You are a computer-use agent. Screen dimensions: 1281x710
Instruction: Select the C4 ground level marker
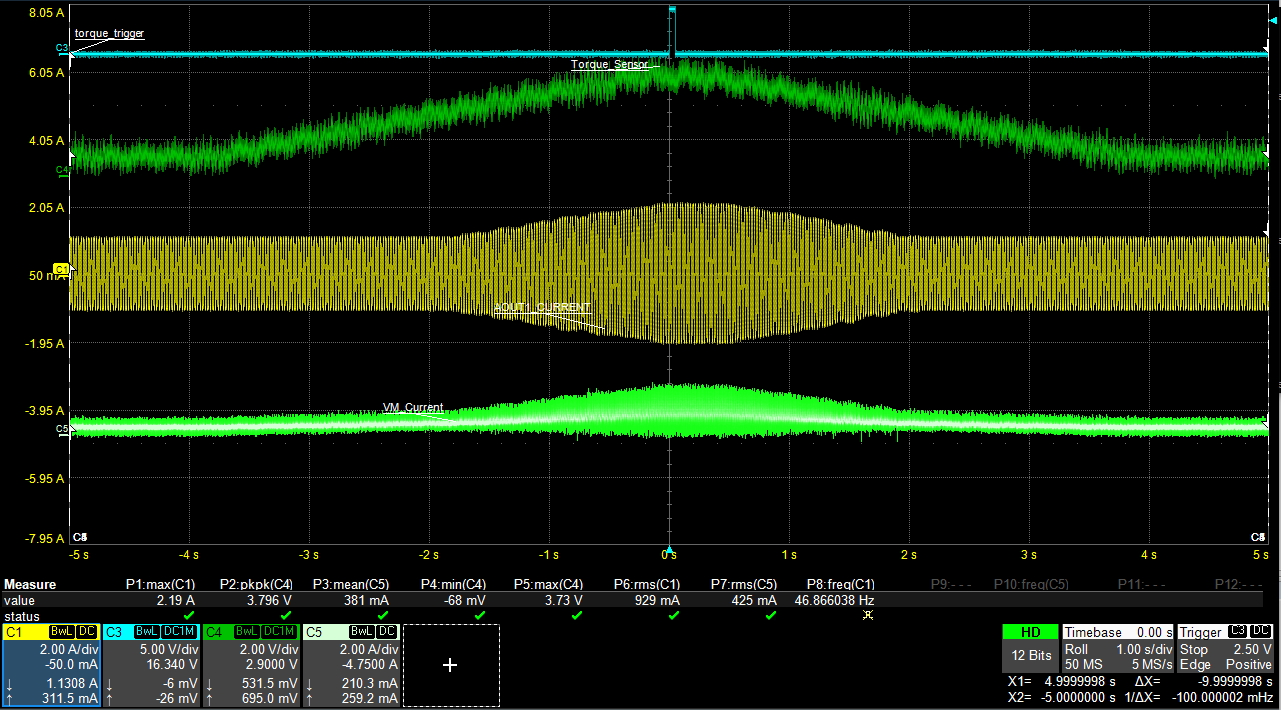(x=62, y=170)
